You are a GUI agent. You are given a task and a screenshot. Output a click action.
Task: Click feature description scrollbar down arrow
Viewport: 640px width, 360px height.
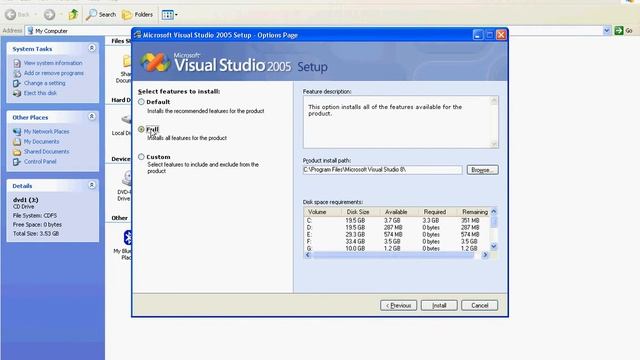(494, 144)
